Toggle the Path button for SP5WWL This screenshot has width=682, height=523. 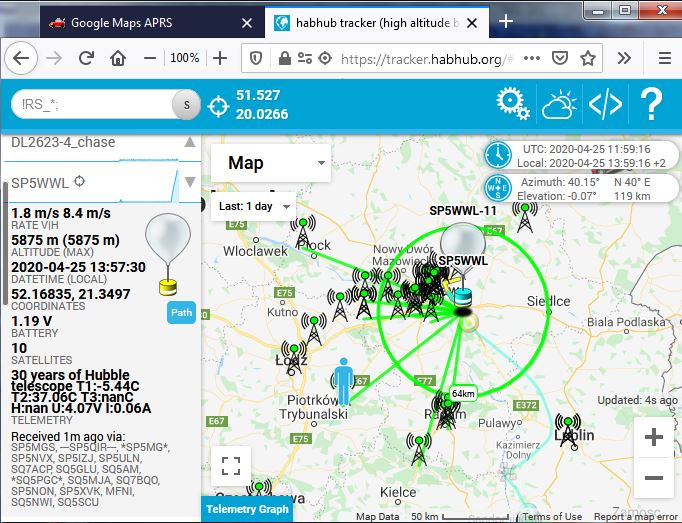click(181, 312)
